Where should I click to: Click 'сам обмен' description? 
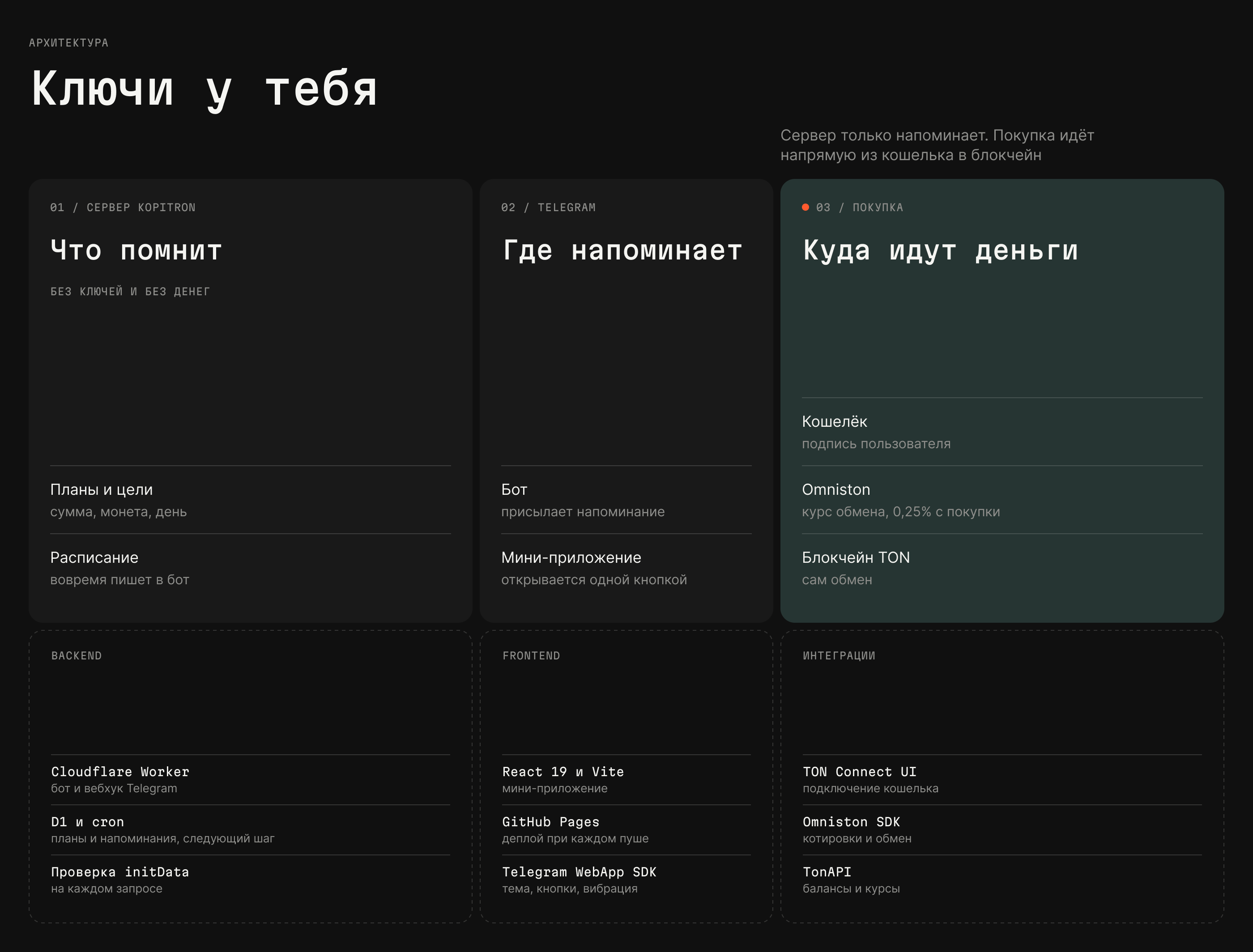(837, 580)
